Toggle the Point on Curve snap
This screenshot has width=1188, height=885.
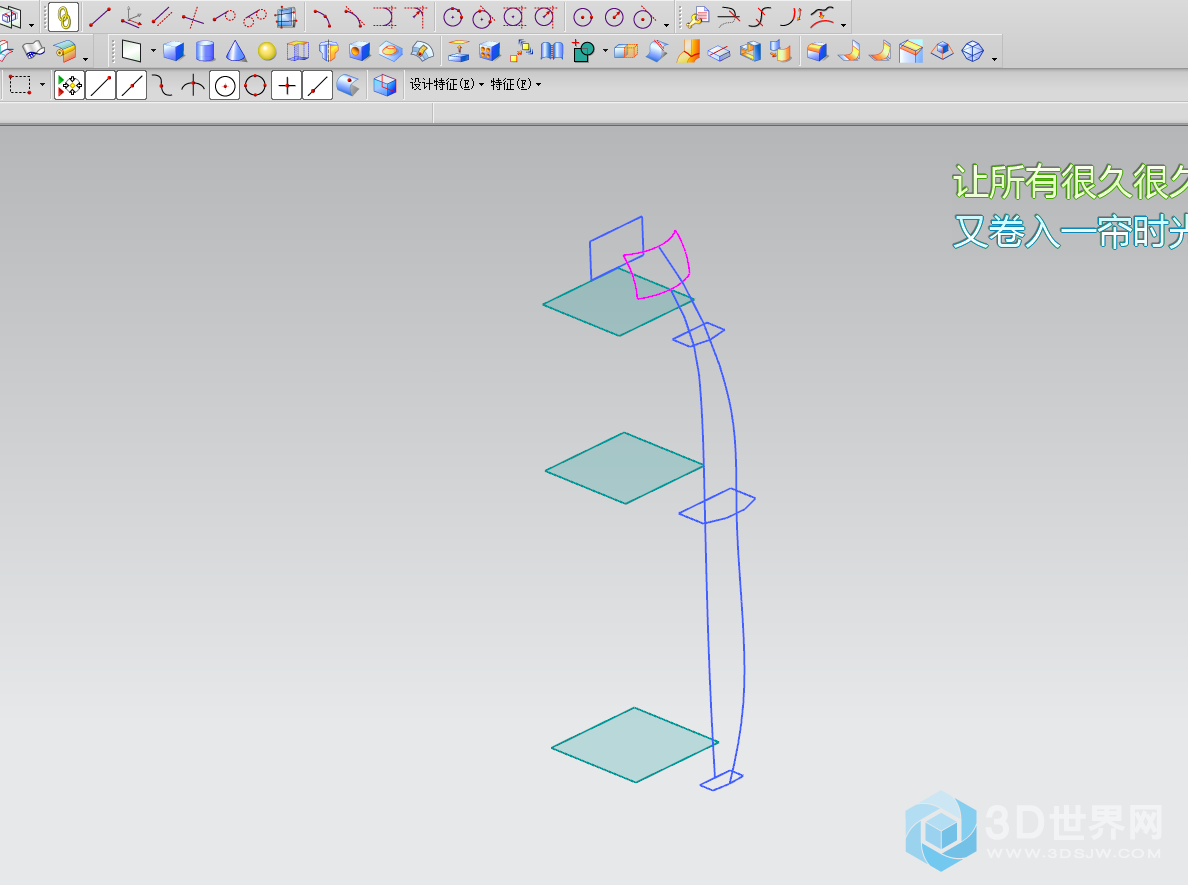tap(317, 85)
